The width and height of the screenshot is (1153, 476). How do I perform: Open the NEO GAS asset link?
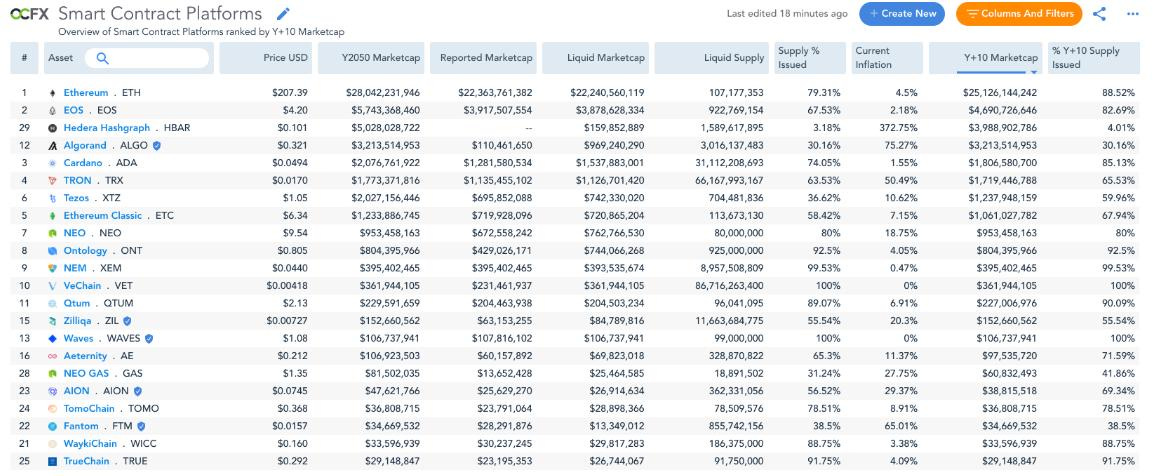[86, 374]
